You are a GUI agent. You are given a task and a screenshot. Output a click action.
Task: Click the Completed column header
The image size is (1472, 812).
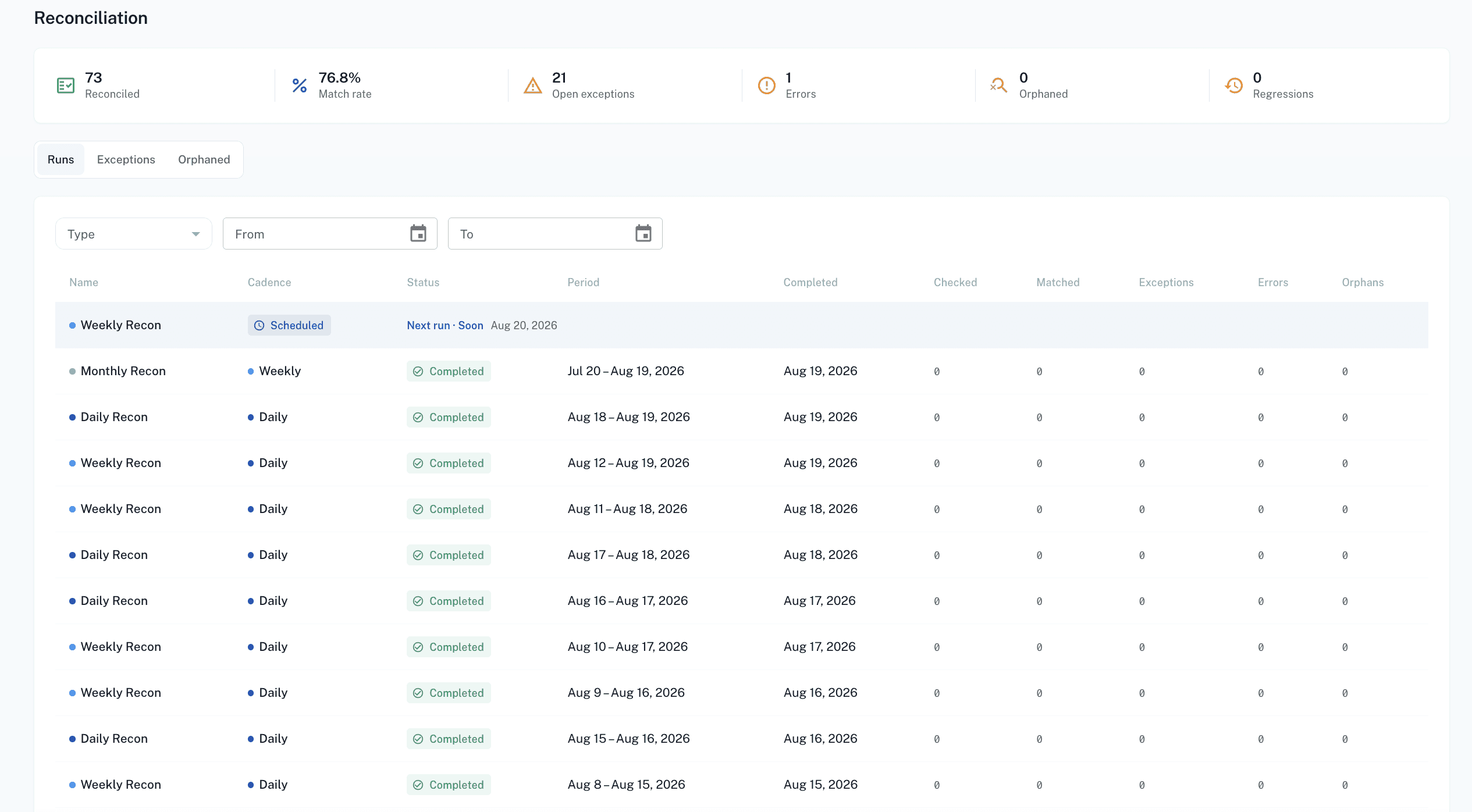point(810,283)
